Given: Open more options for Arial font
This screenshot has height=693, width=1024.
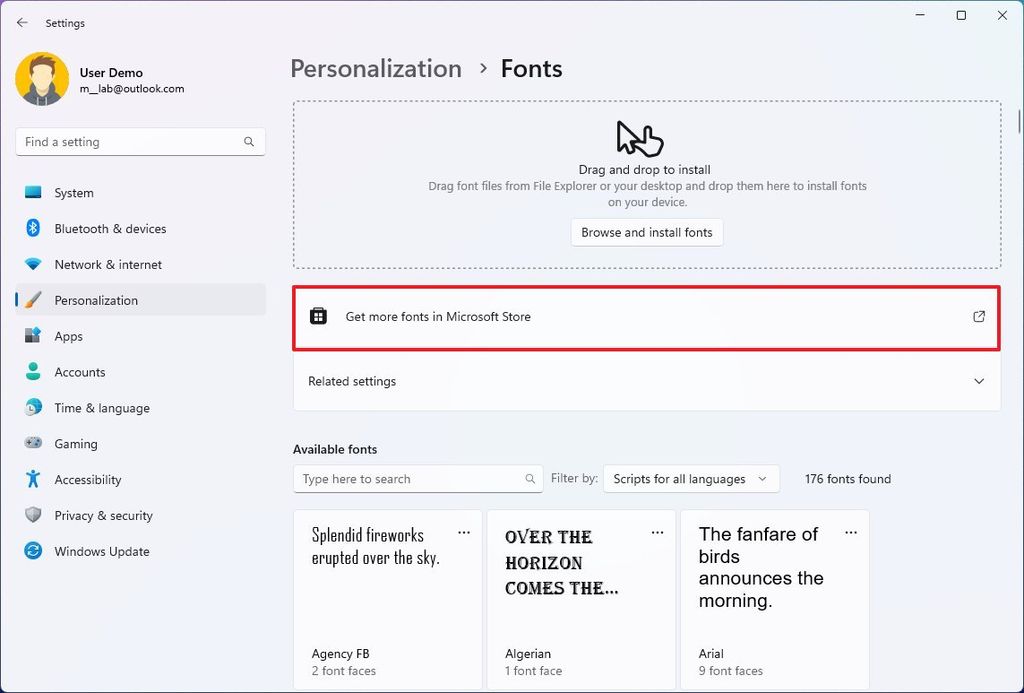Looking at the screenshot, I should tap(851, 533).
